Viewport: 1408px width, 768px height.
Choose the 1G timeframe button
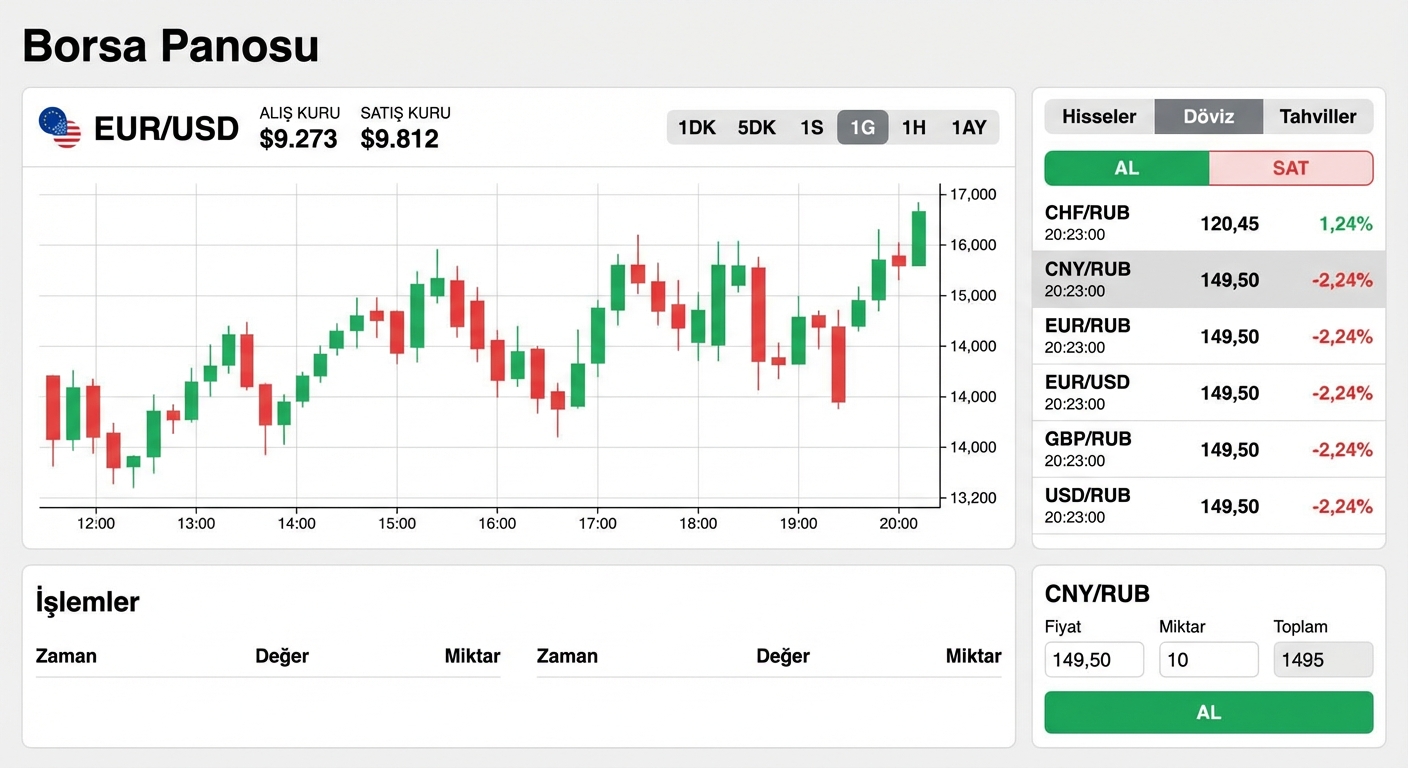click(862, 127)
